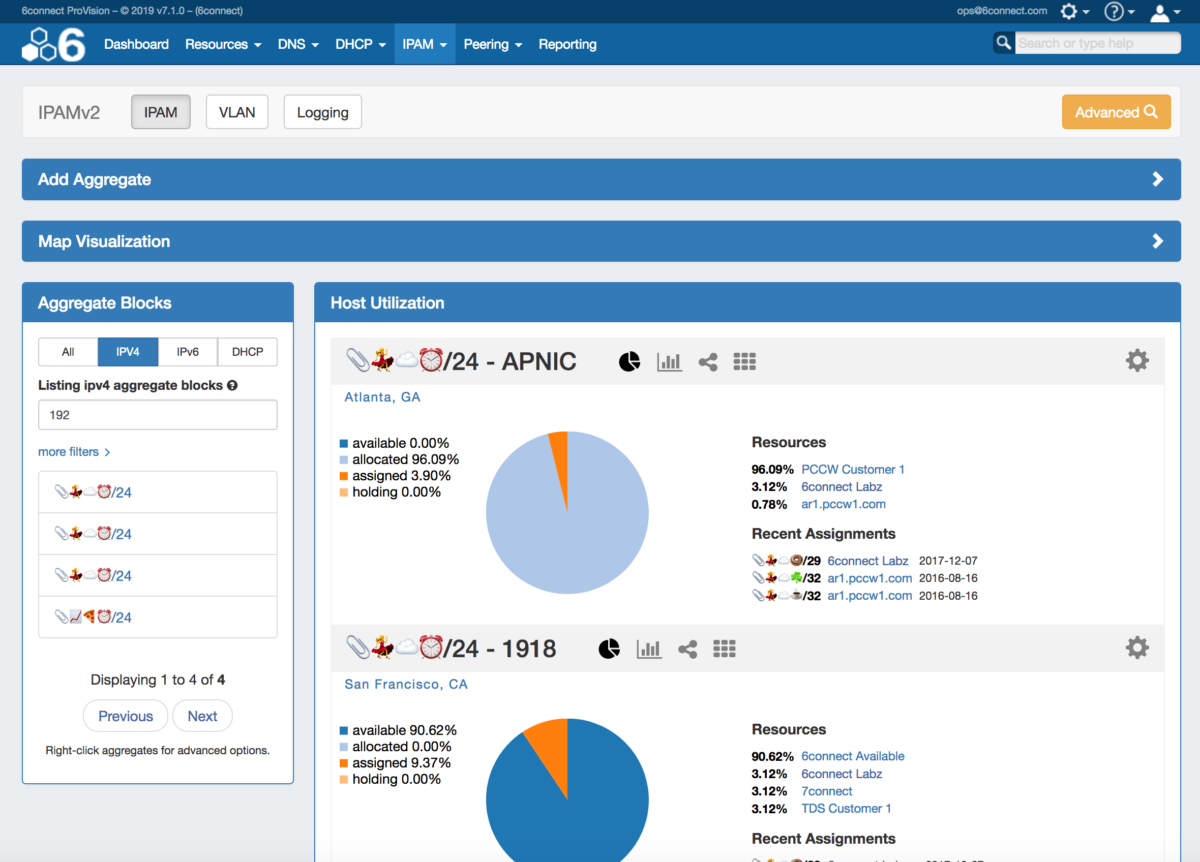
Task: Open the PCCW Customer 1 resource link
Action: [853, 469]
